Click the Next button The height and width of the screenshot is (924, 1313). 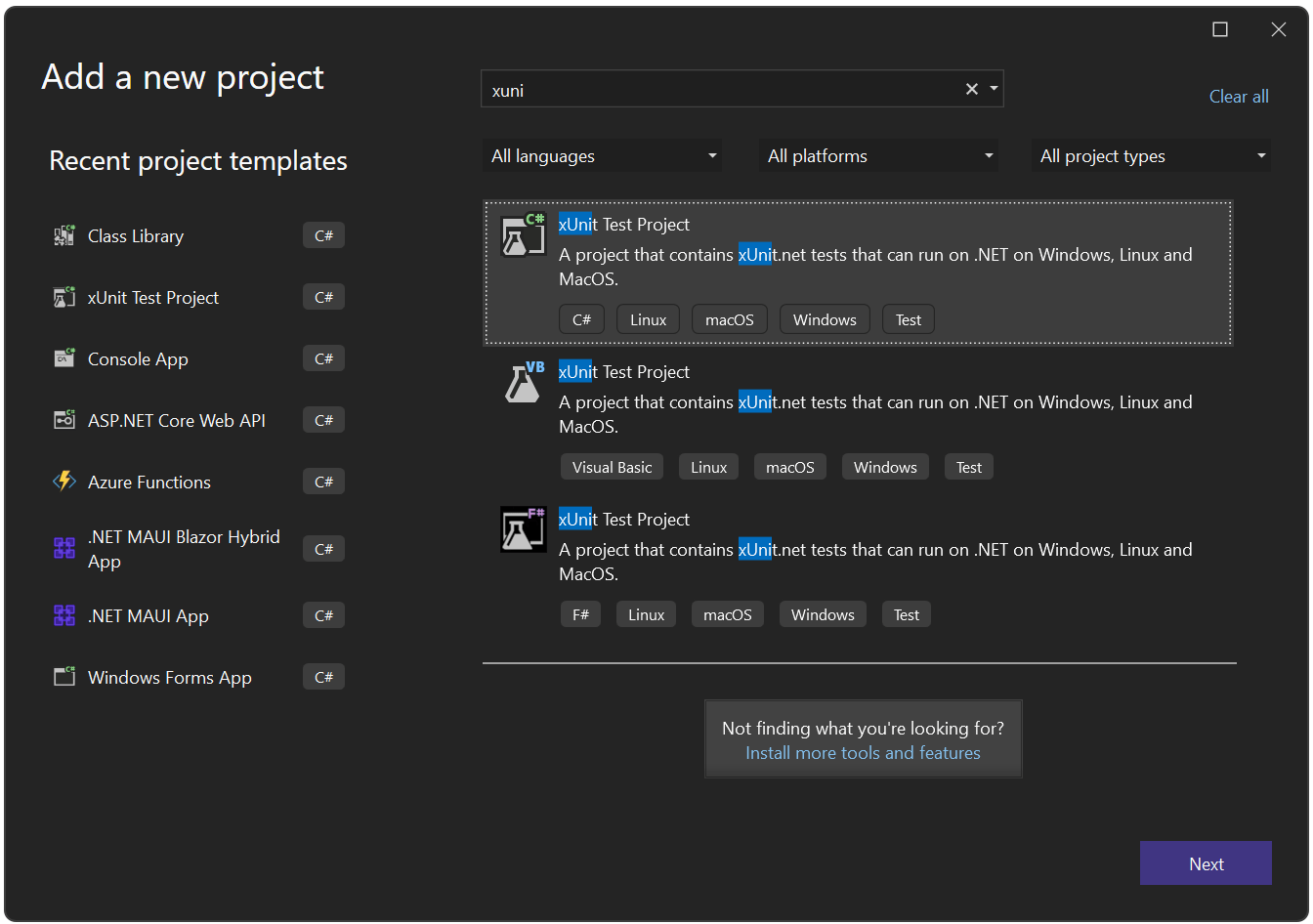point(1206,863)
